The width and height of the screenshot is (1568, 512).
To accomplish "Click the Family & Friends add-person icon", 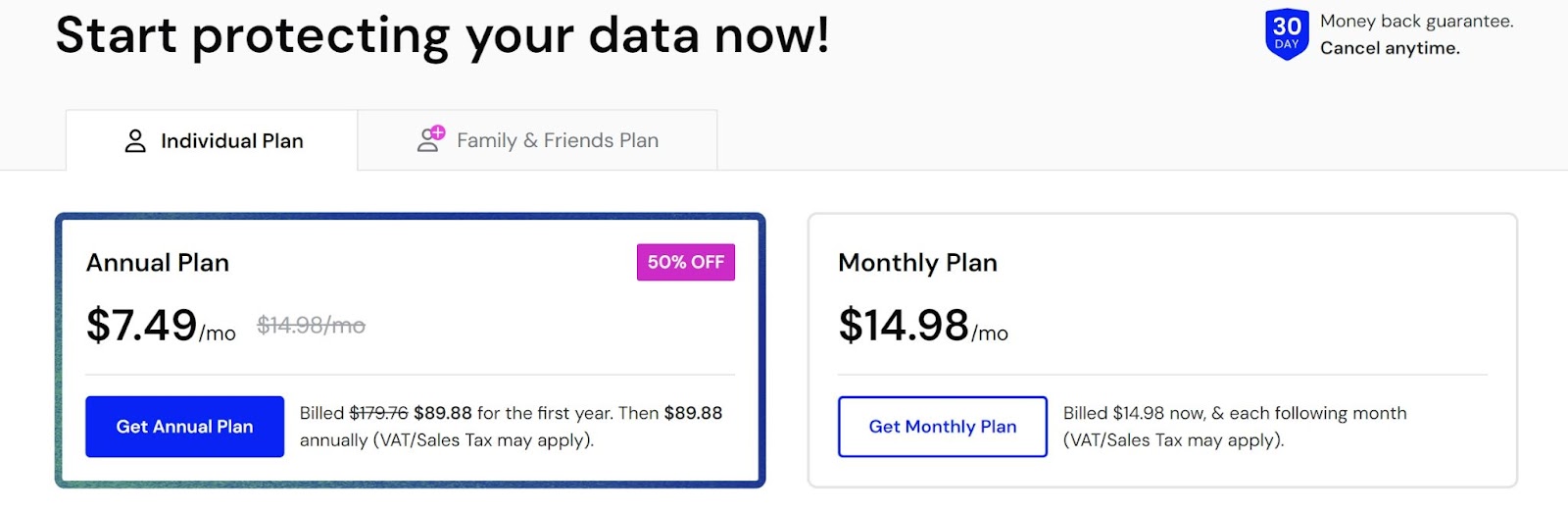I will click(x=431, y=139).
